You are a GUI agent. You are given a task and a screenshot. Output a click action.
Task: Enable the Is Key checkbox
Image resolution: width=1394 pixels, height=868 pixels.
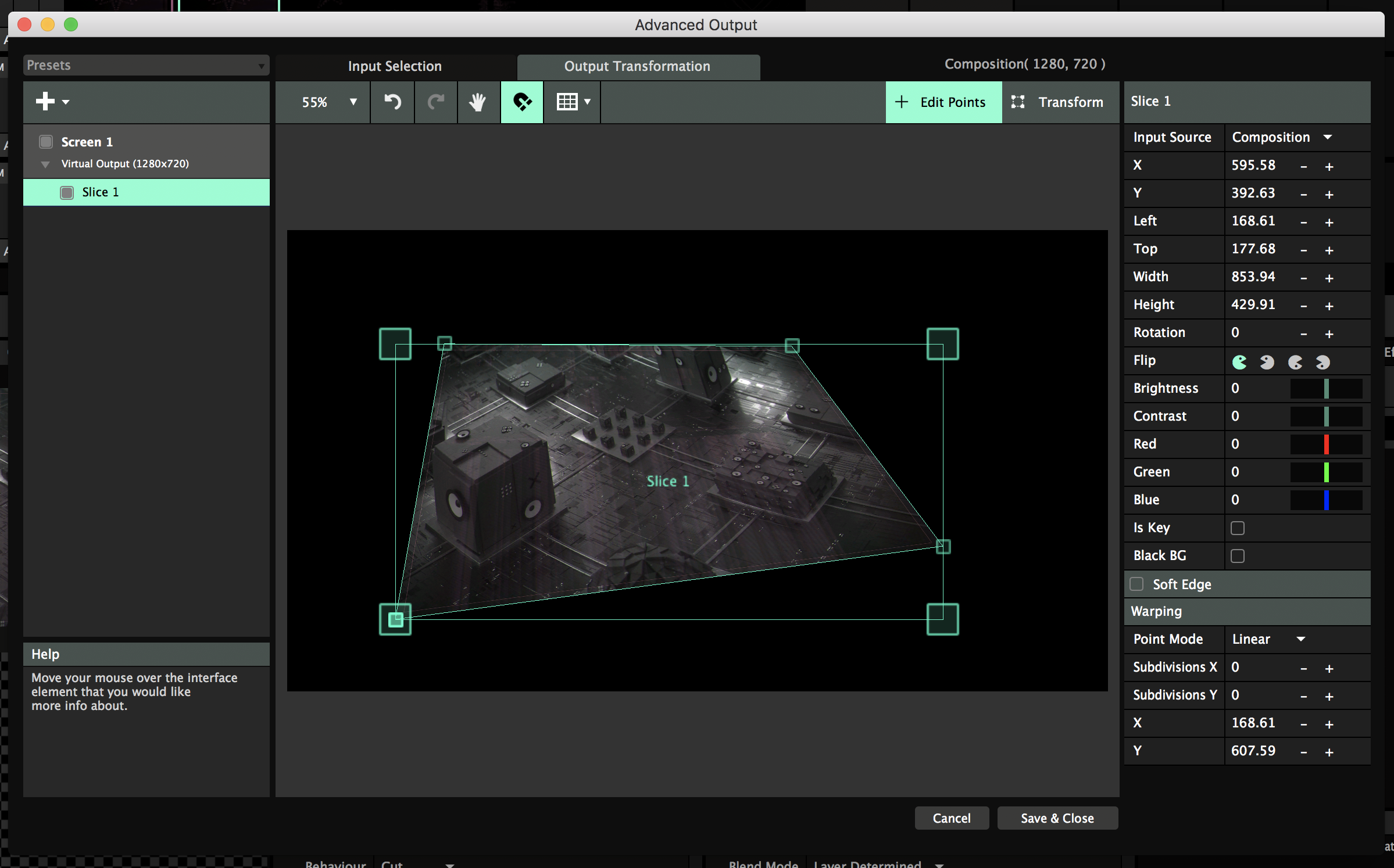point(1238,528)
